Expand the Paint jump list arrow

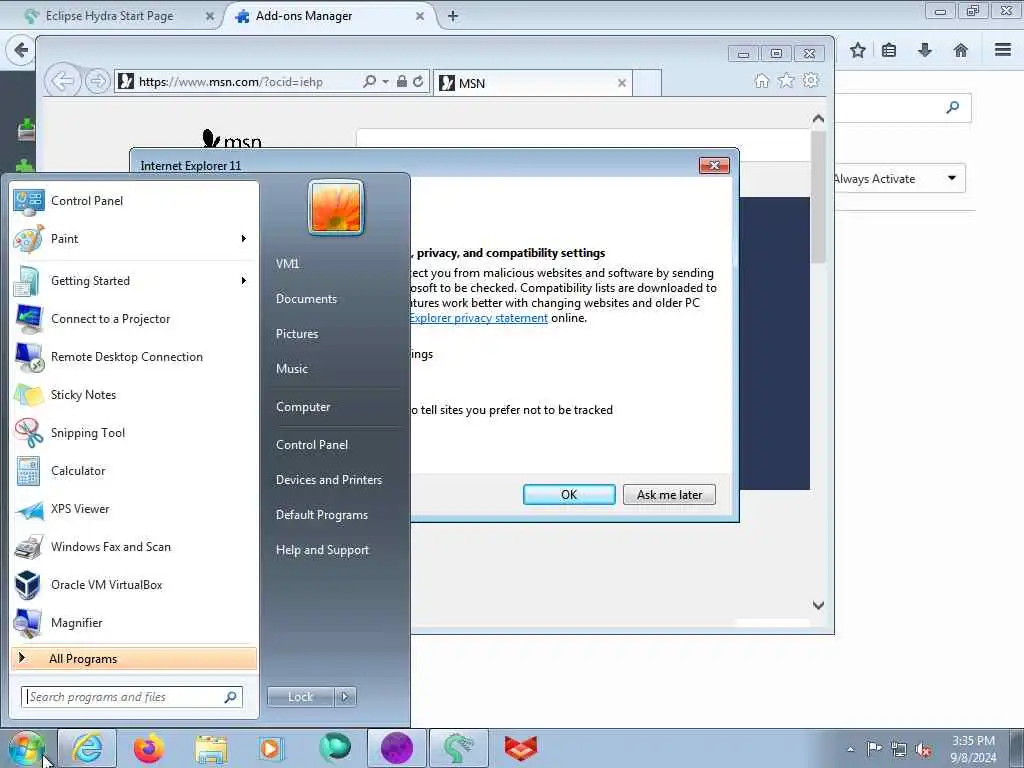pos(244,239)
